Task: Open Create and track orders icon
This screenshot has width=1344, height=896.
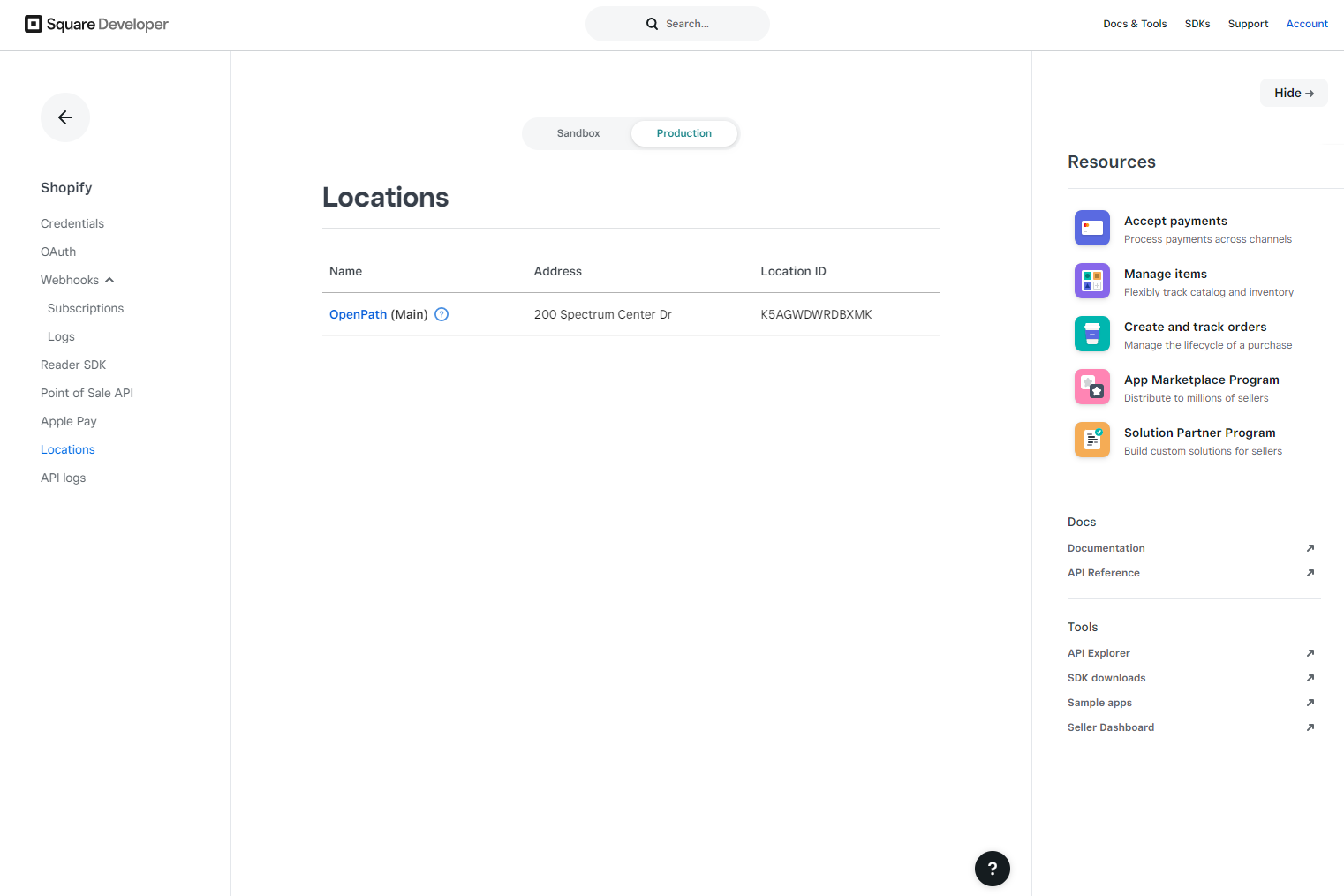Action: [x=1092, y=334]
